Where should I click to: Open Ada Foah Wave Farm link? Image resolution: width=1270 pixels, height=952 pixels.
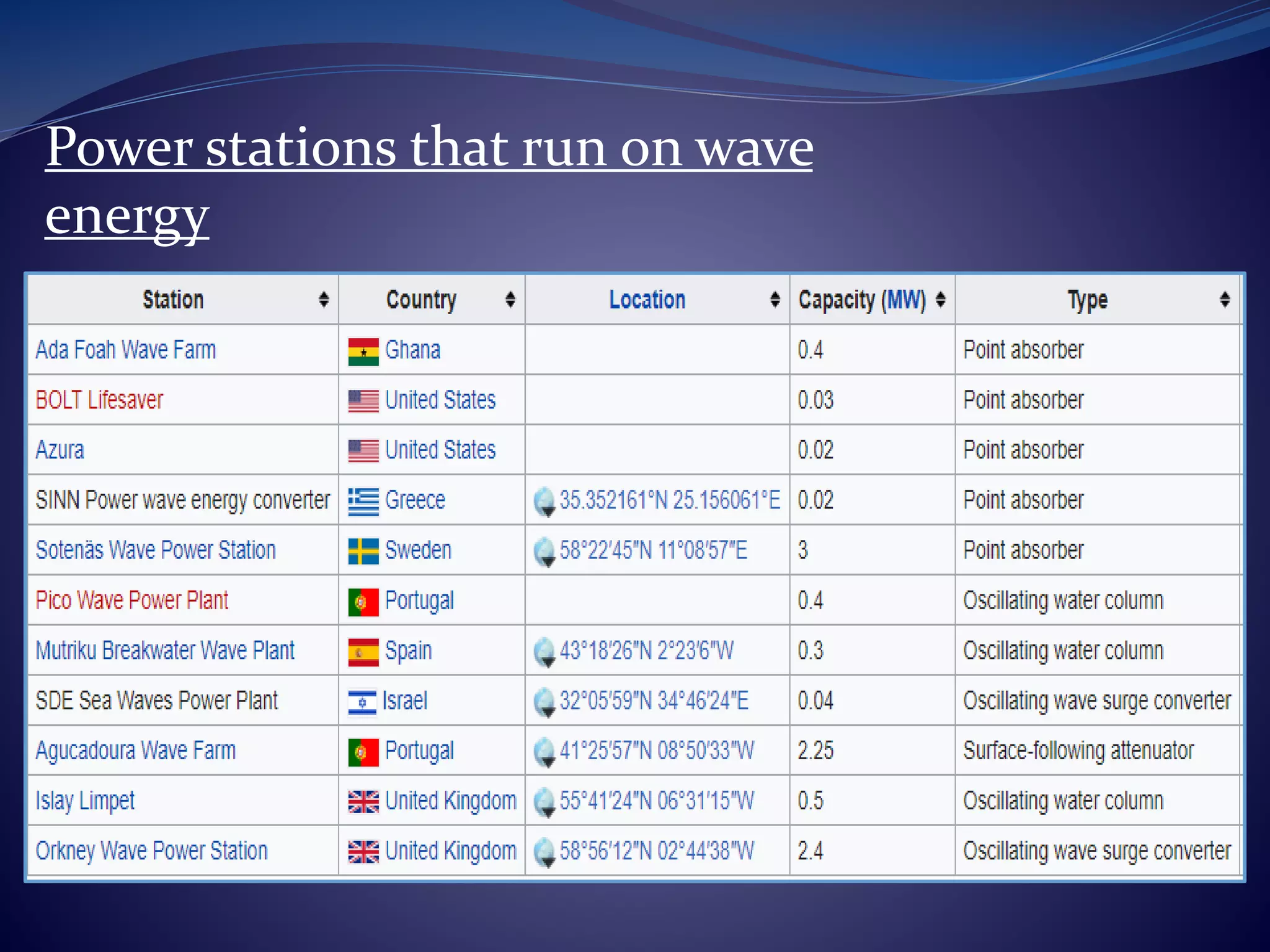coord(126,350)
